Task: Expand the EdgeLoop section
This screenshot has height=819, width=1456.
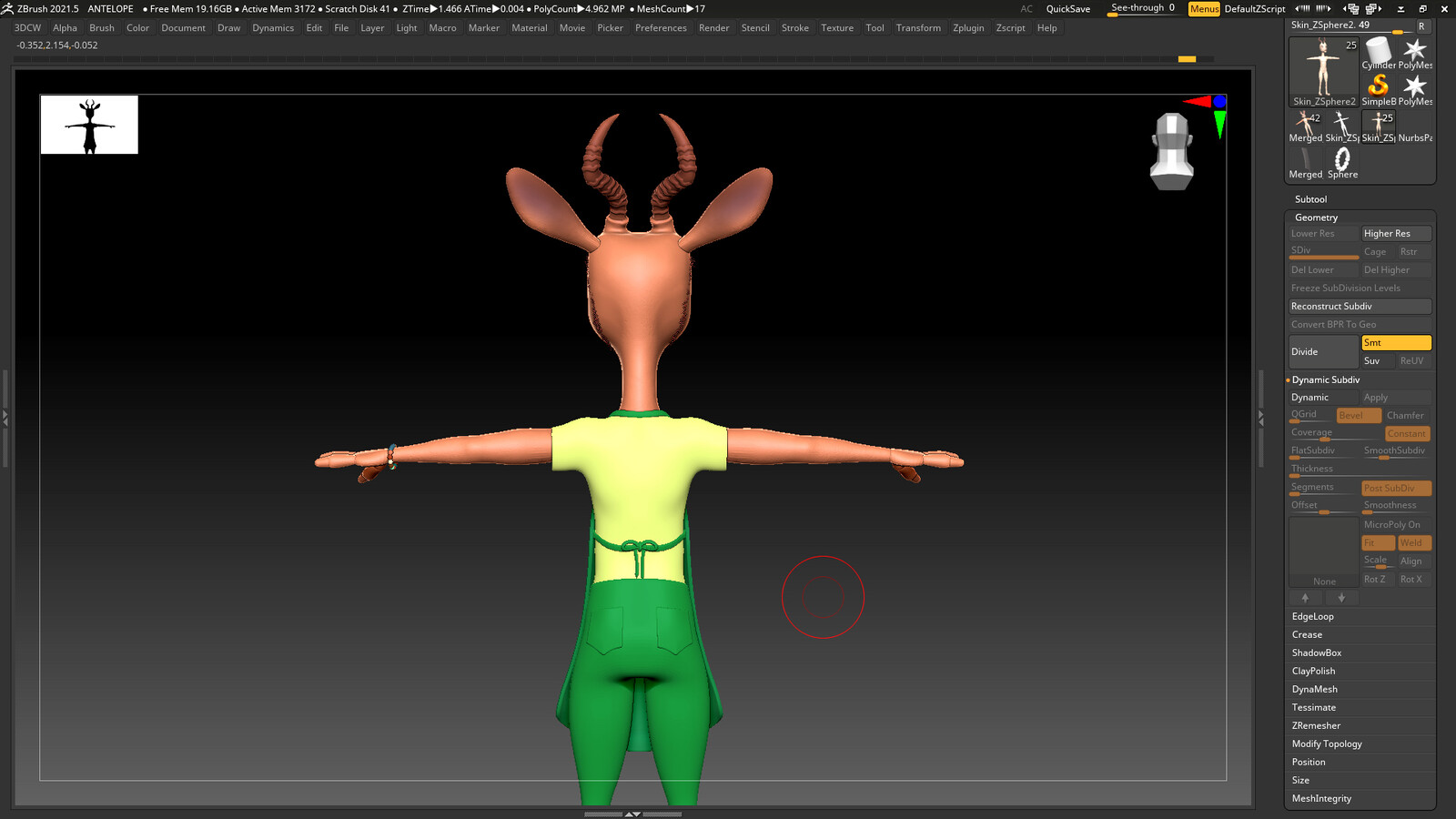Action: click(x=1360, y=617)
